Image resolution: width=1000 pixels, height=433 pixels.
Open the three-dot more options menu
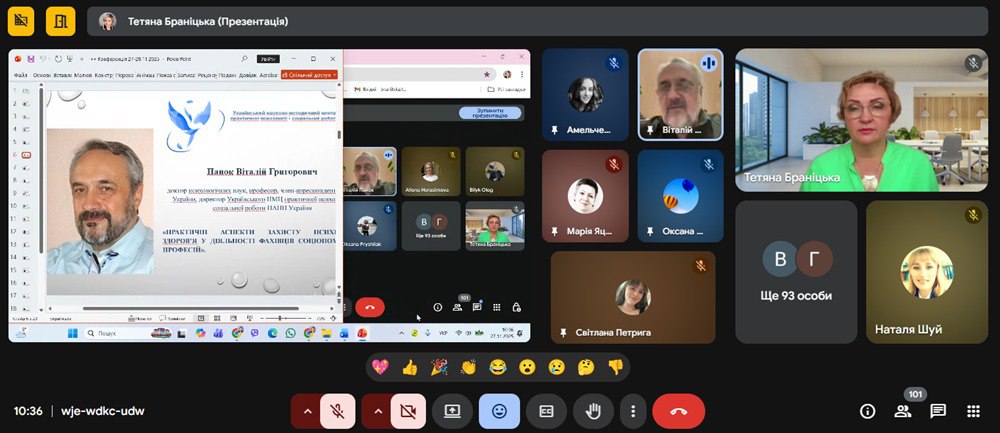pos(632,411)
